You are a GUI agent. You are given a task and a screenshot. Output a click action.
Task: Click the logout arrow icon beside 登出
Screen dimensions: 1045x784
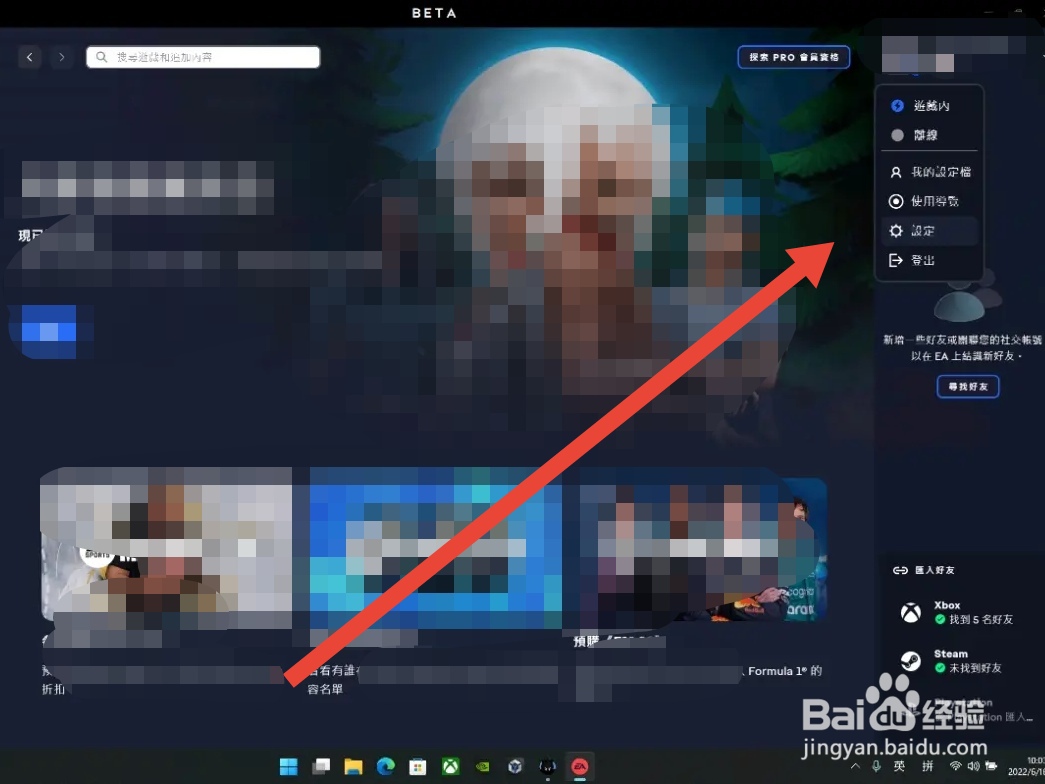(896, 260)
